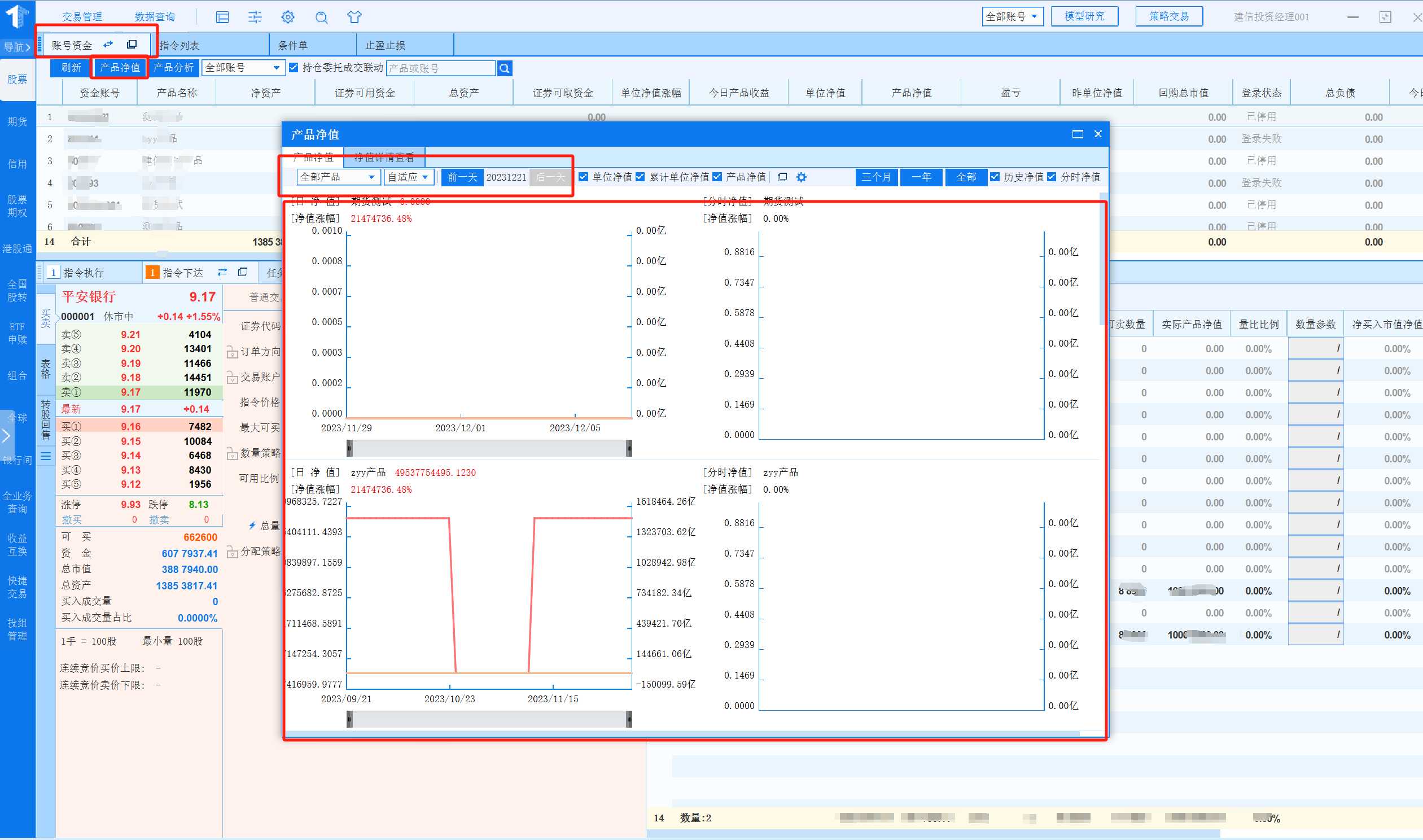This screenshot has width=1423, height=840.
Task: Click the magnifier search icon in top toolbar
Action: 321,17
